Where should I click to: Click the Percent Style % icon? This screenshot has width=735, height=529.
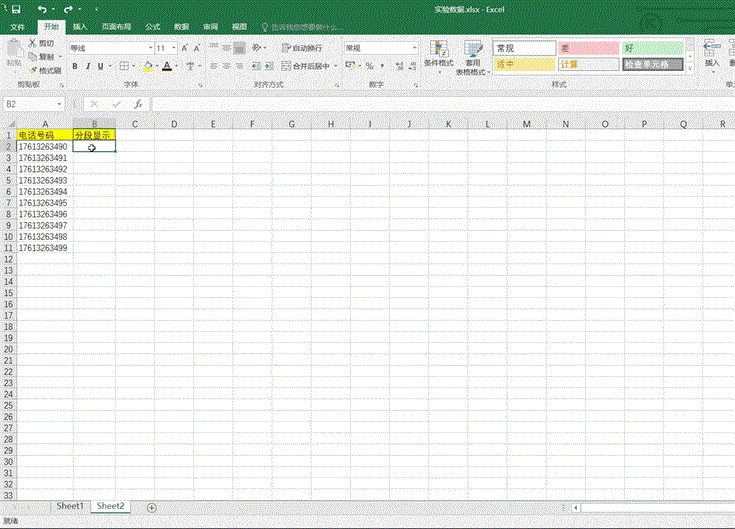(x=369, y=66)
